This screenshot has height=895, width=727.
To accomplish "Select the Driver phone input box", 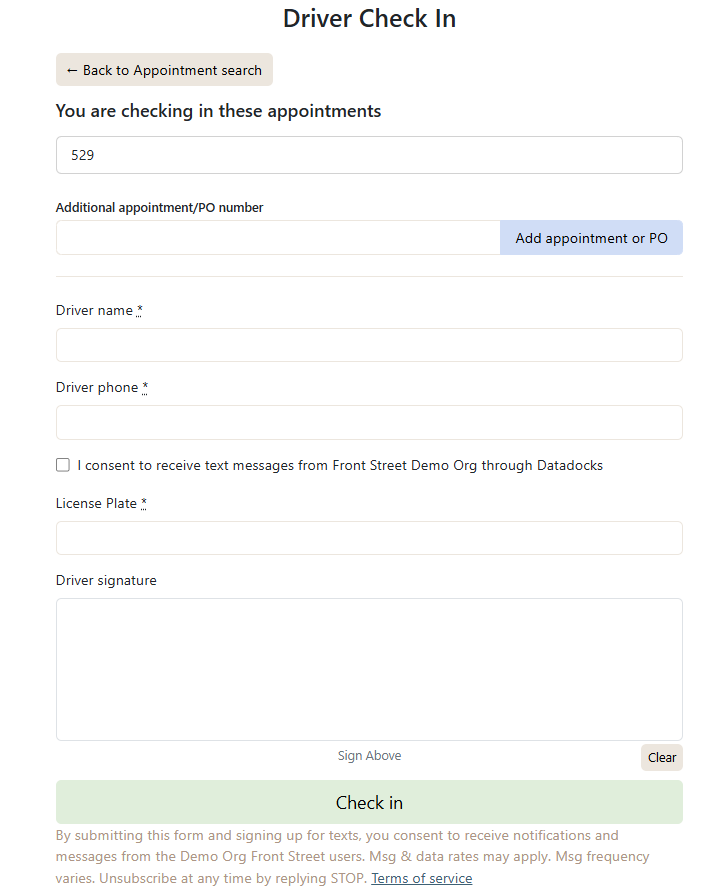I will [369, 422].
